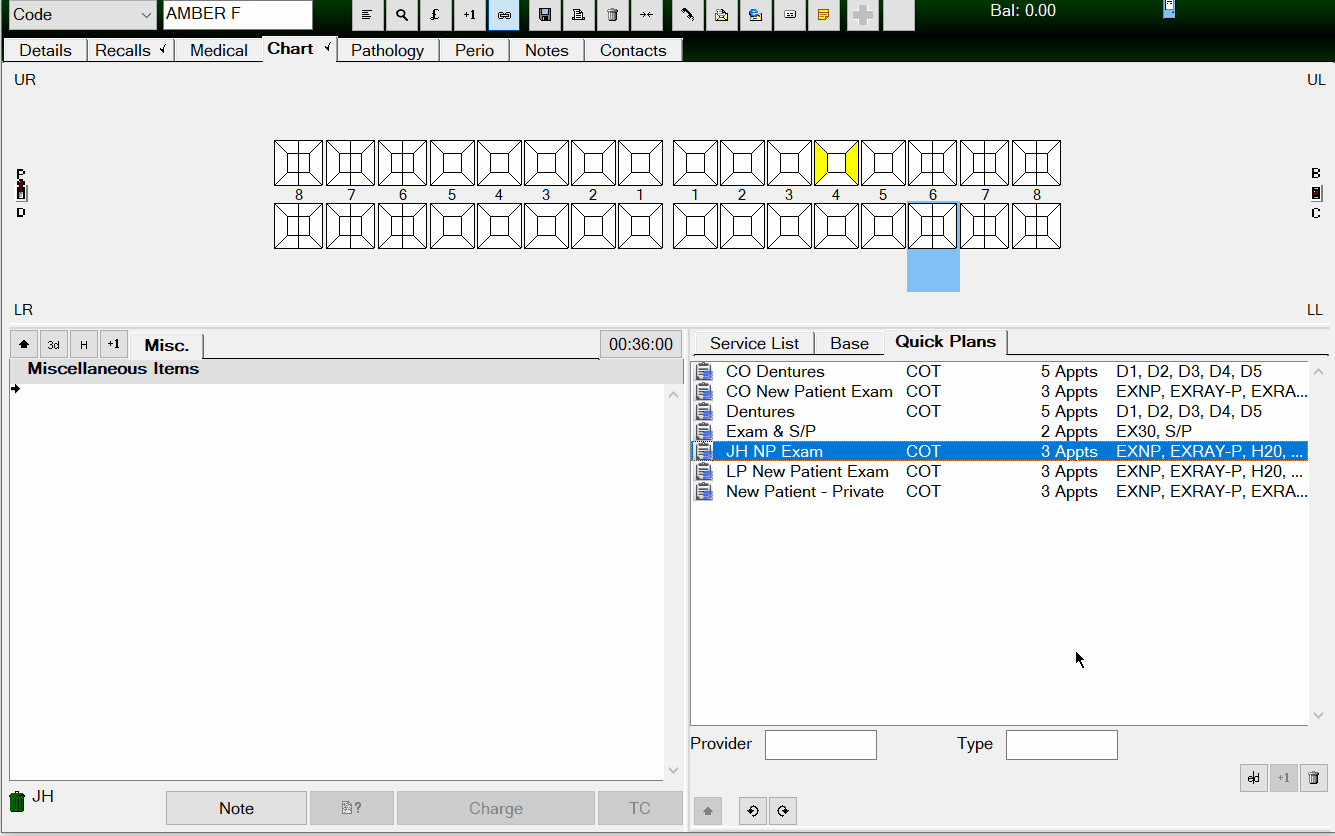
Task: Click the floppy disk save icon
Action: pos(544,15)
